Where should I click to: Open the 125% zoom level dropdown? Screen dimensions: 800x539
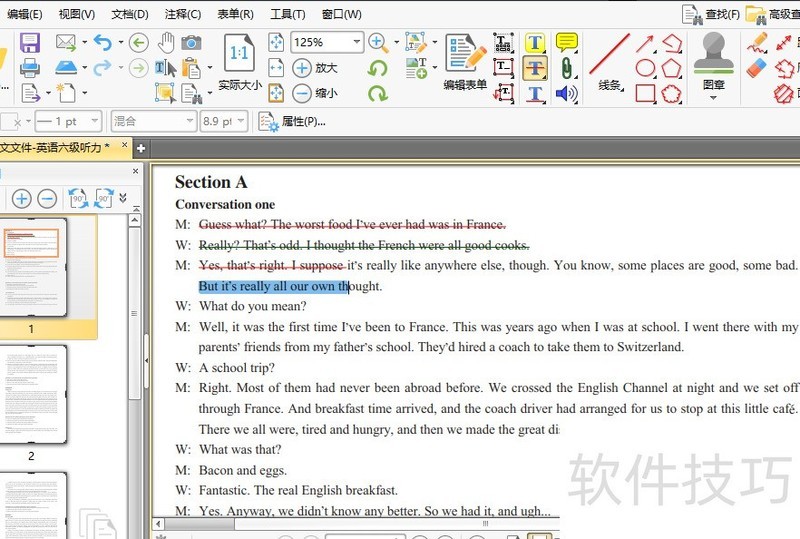pos(356,42)
